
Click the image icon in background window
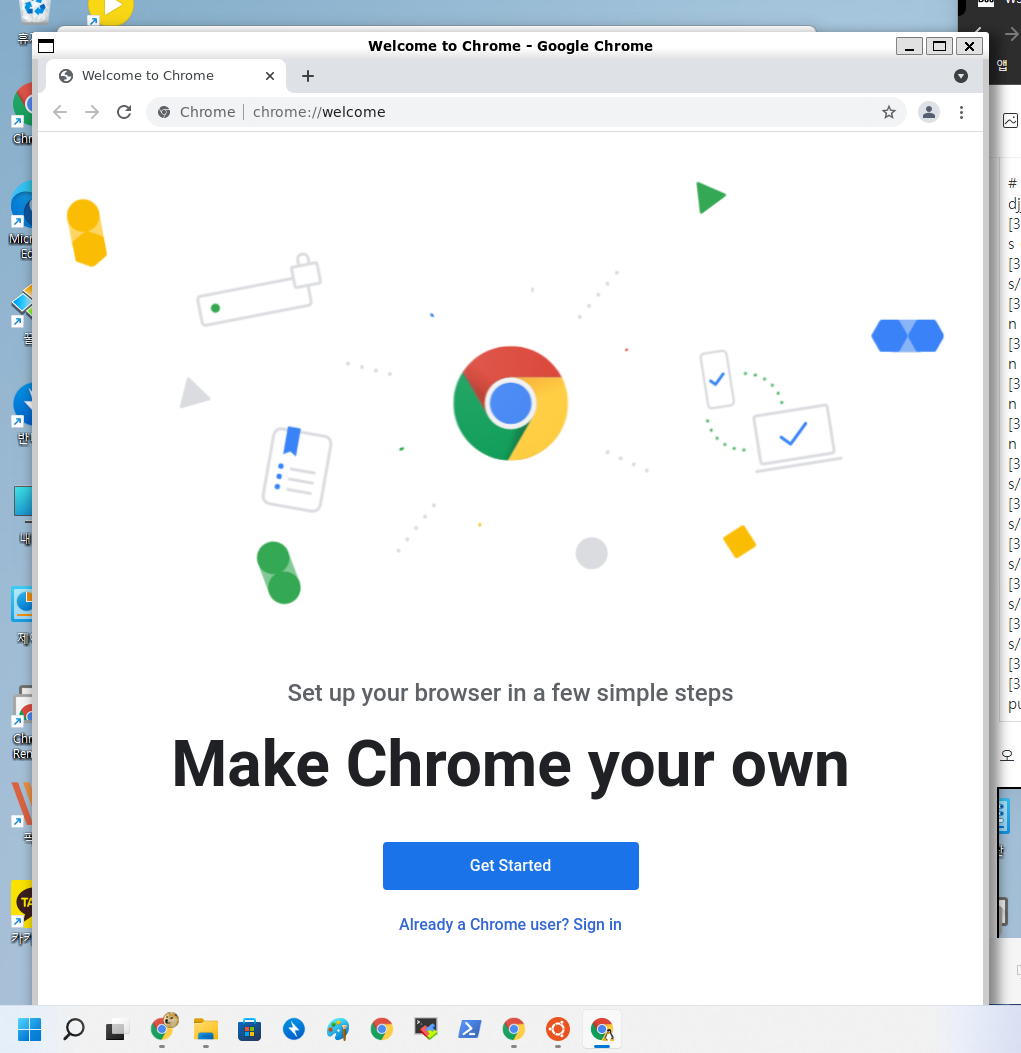[1010, 120]
